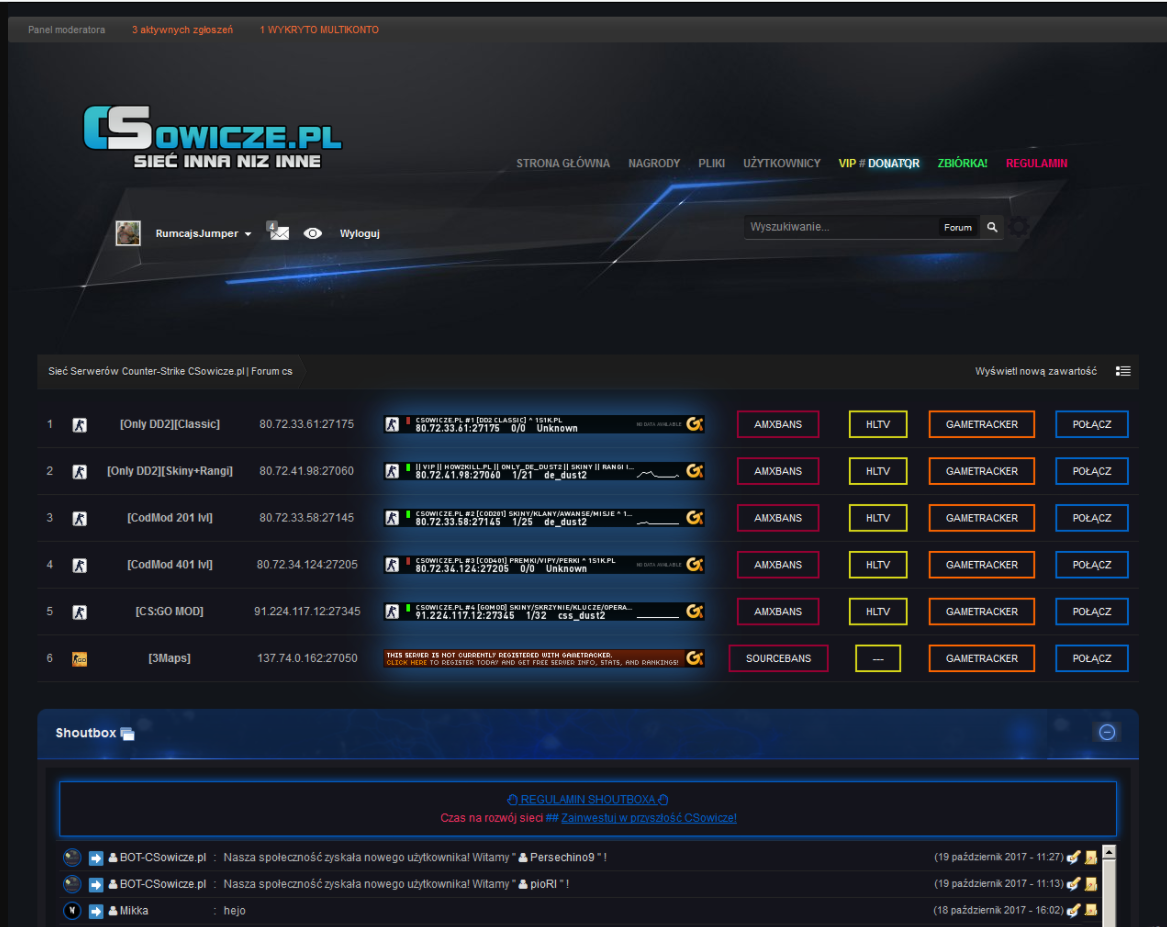1167x927 pixels.
Task: Click arrow icon beside Persechino9 welcome message
Action: 96,859
